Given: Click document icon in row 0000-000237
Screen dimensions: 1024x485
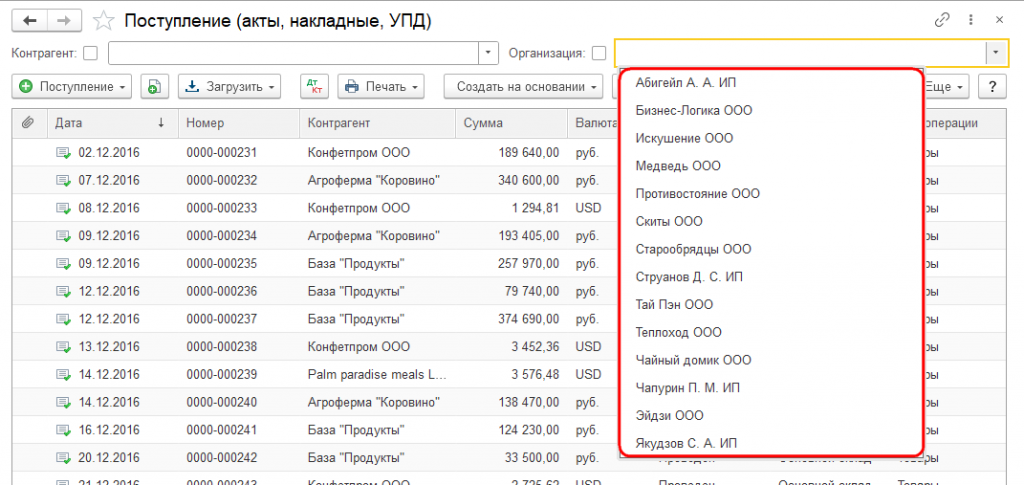Looking at the screenshot, I should coord(63,319).
